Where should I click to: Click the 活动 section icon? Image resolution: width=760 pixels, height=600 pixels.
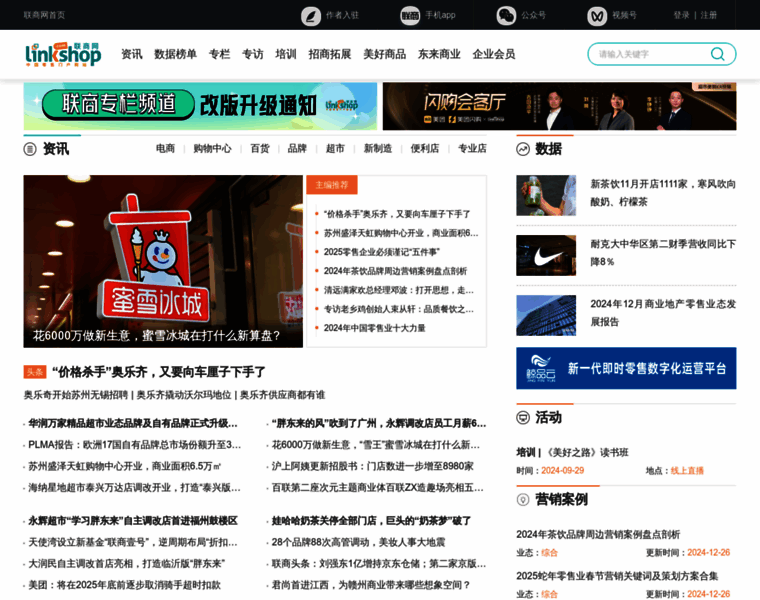523,417
